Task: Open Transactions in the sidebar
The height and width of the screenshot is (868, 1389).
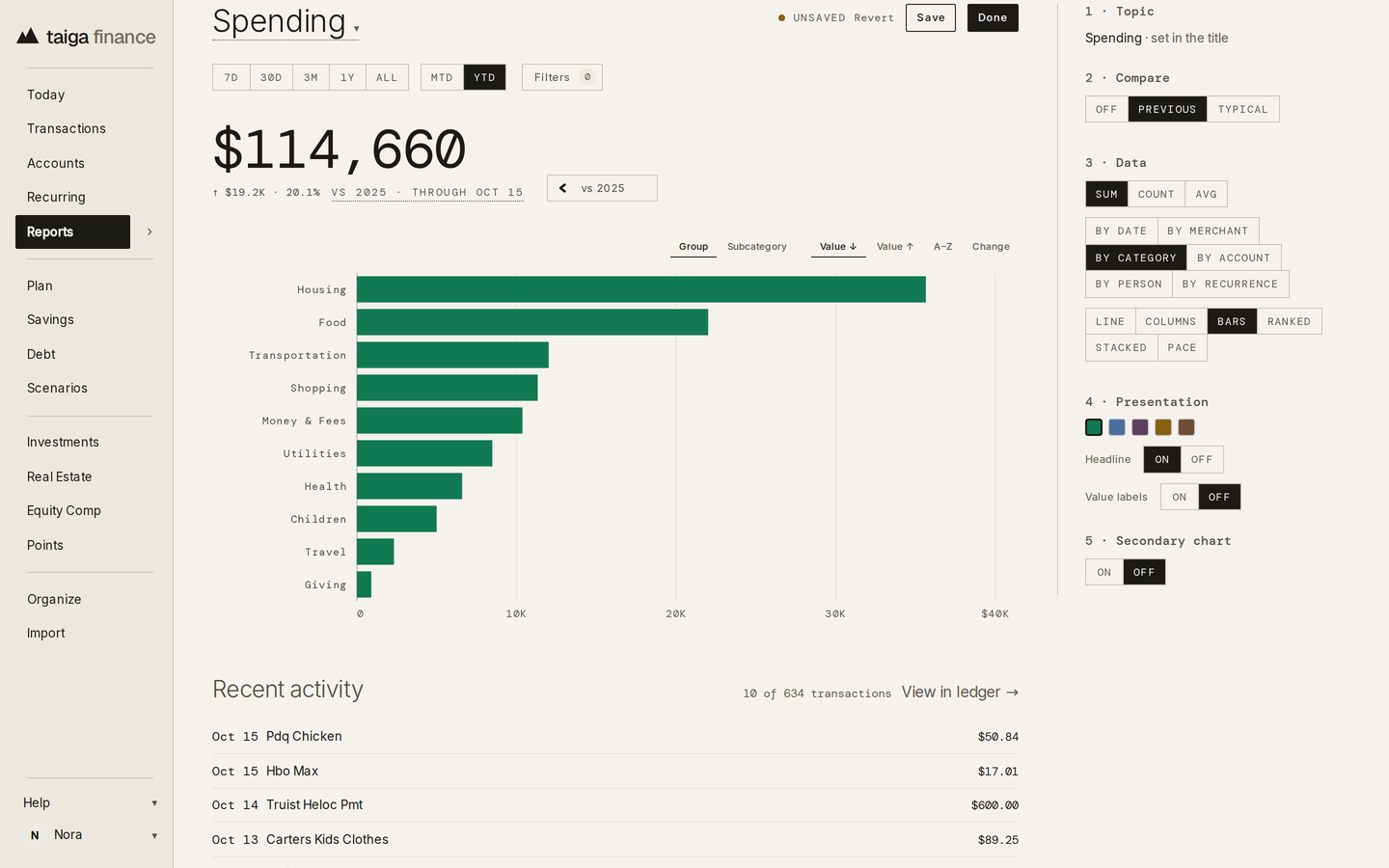Action: coord(67,128)
